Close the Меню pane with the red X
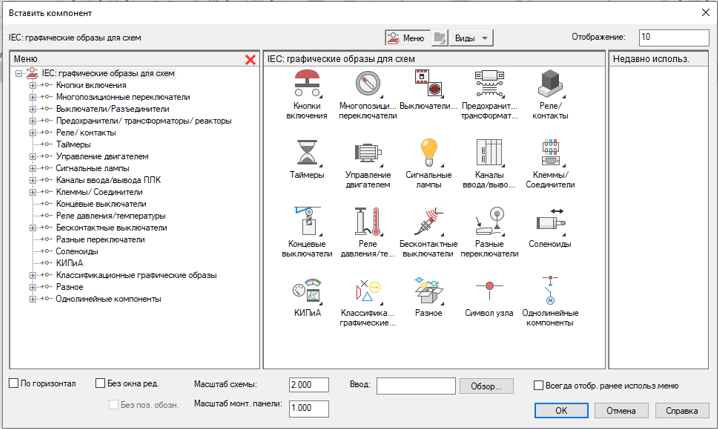Screen dimensions: 718x429 pyautogui.click(x=250, y=60)
